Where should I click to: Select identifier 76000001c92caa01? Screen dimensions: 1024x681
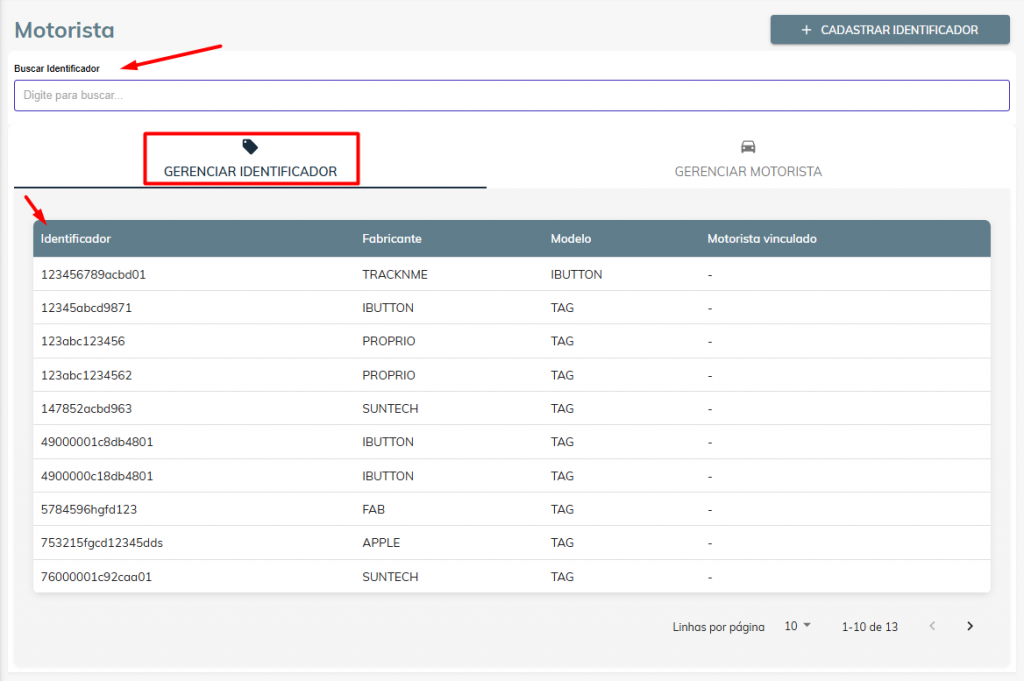(x=96, y=577)
